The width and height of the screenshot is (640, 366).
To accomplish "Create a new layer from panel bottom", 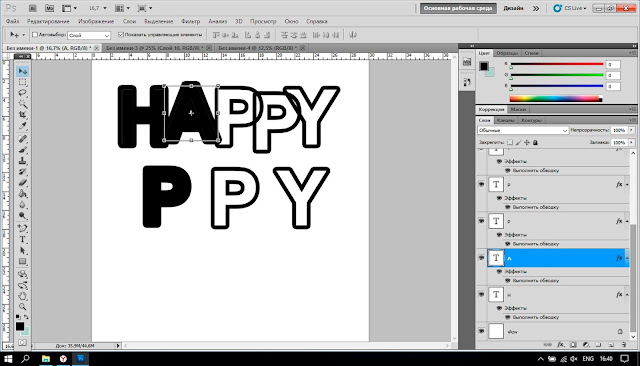I will 611,344.
